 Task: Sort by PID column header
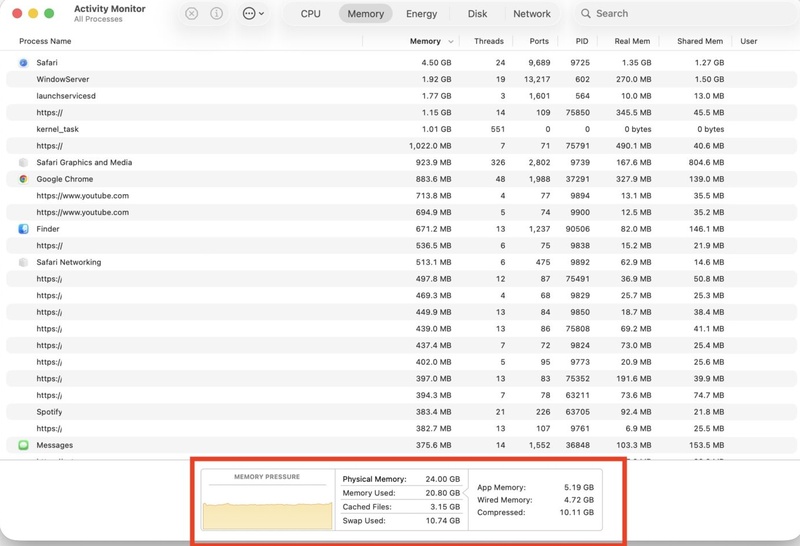click(582, 41)
